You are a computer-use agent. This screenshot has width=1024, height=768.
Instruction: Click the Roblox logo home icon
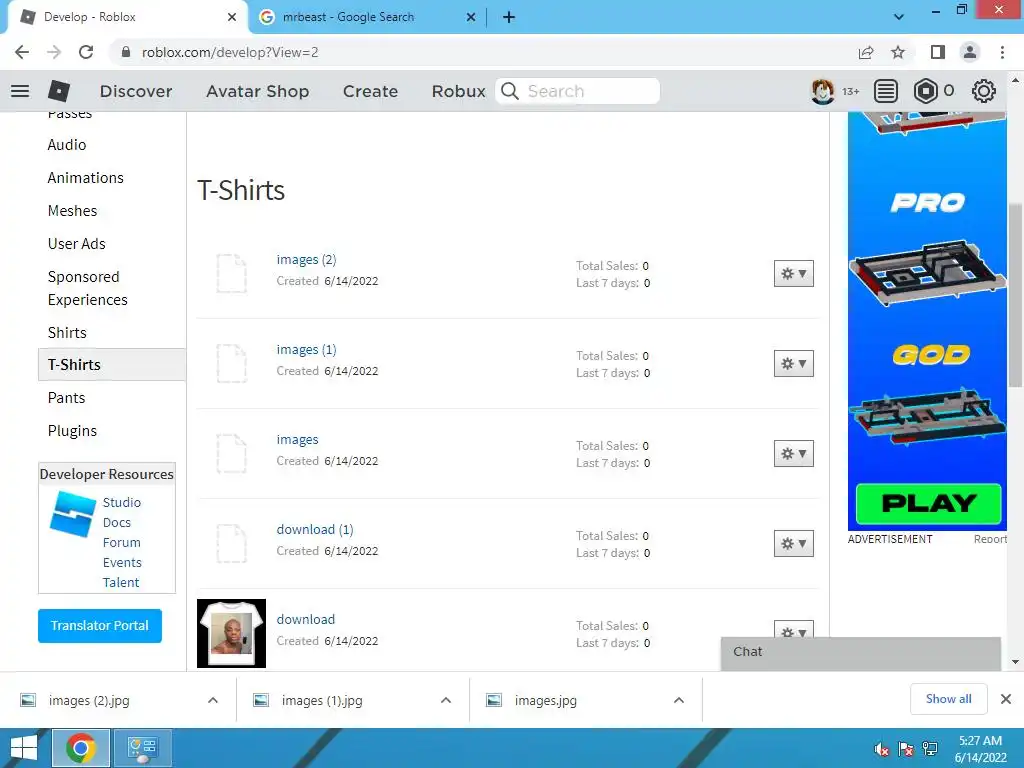click(x=59, y=91)
